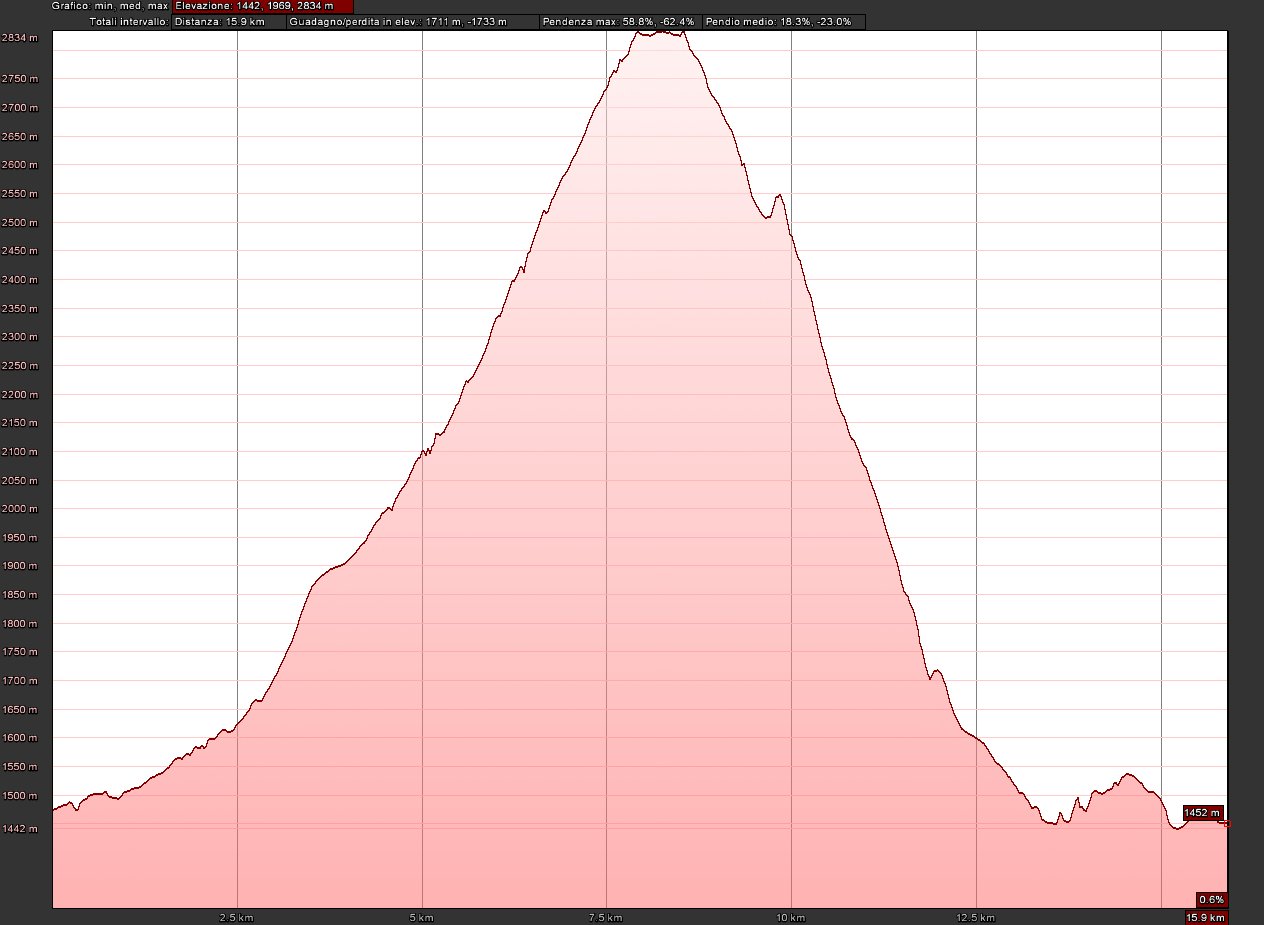Click the 1452 m elevation tooltip
Screen dimensions: 1264x925
click(1201, 813)
